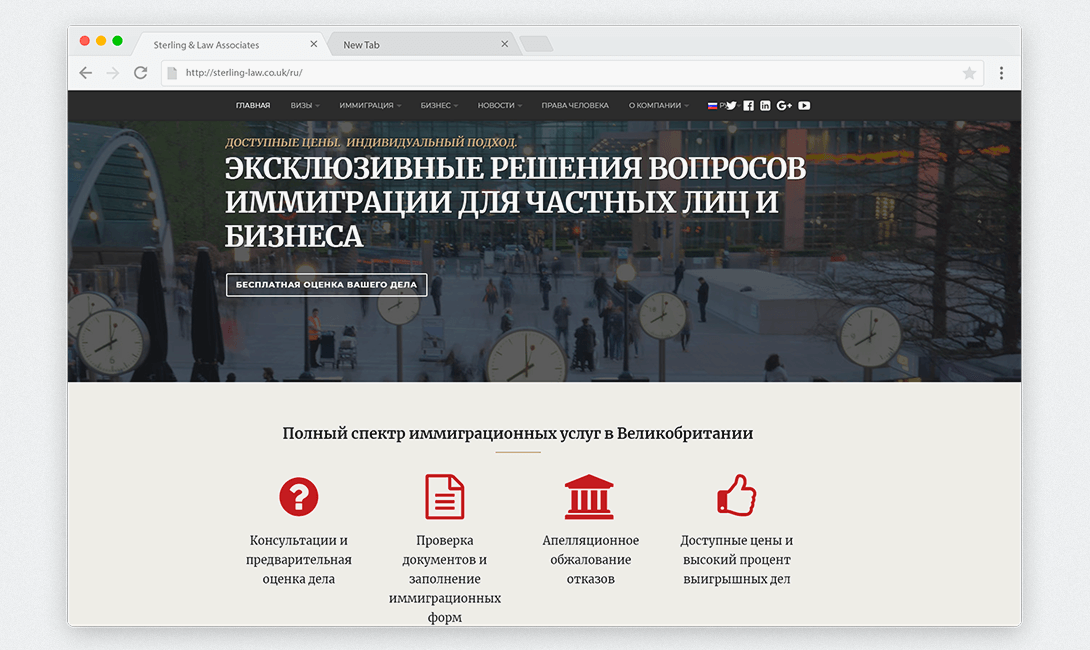Open the LinkedIn social icon
This screenshot has width=1090, height=650.
tap(765, 106)
